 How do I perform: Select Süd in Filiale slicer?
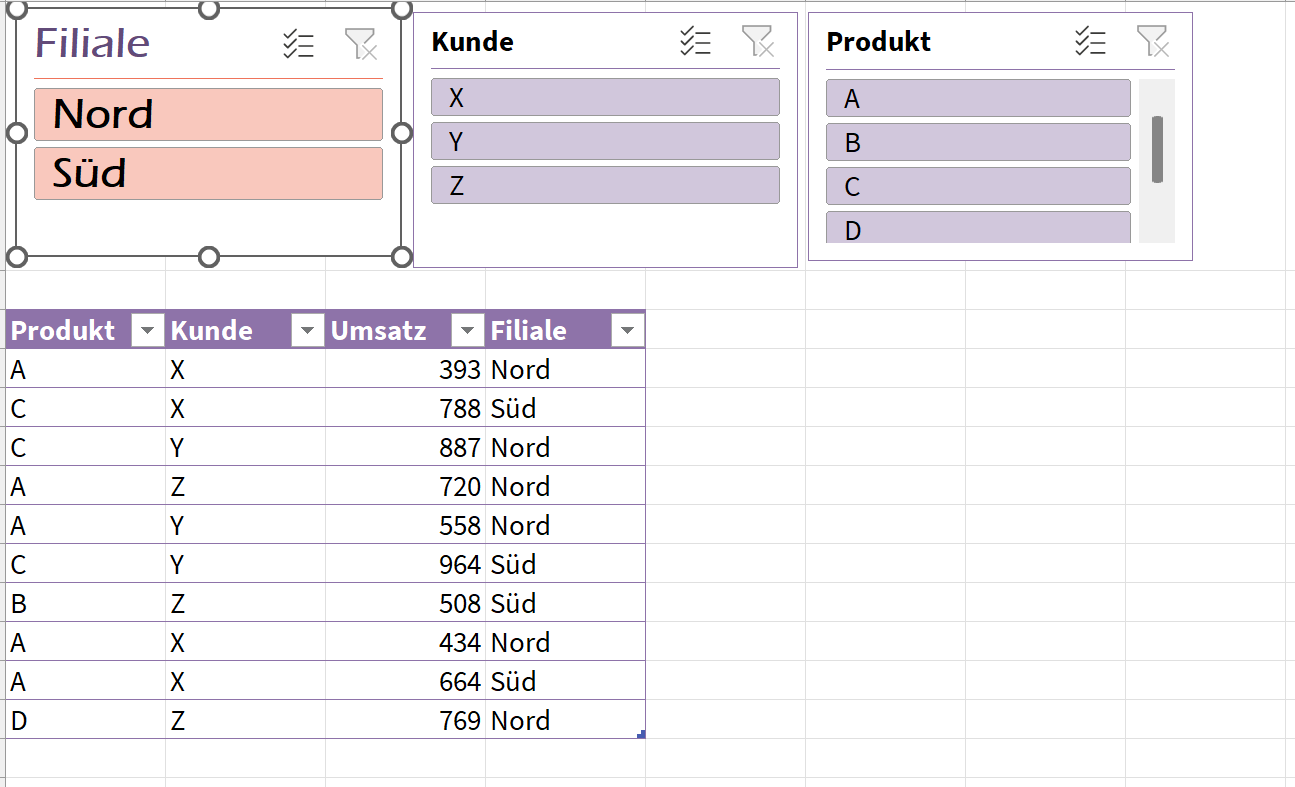[208, 173]
